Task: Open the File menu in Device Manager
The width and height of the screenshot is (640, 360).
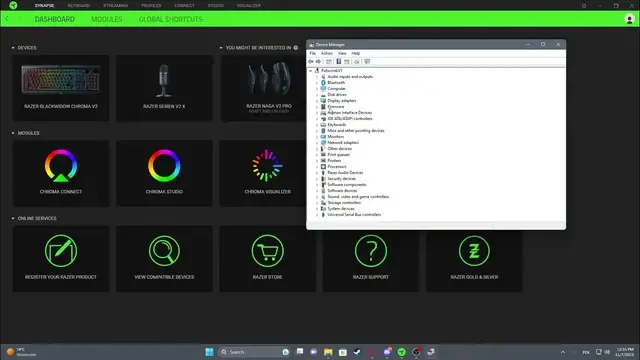Action: click(312, 53)
